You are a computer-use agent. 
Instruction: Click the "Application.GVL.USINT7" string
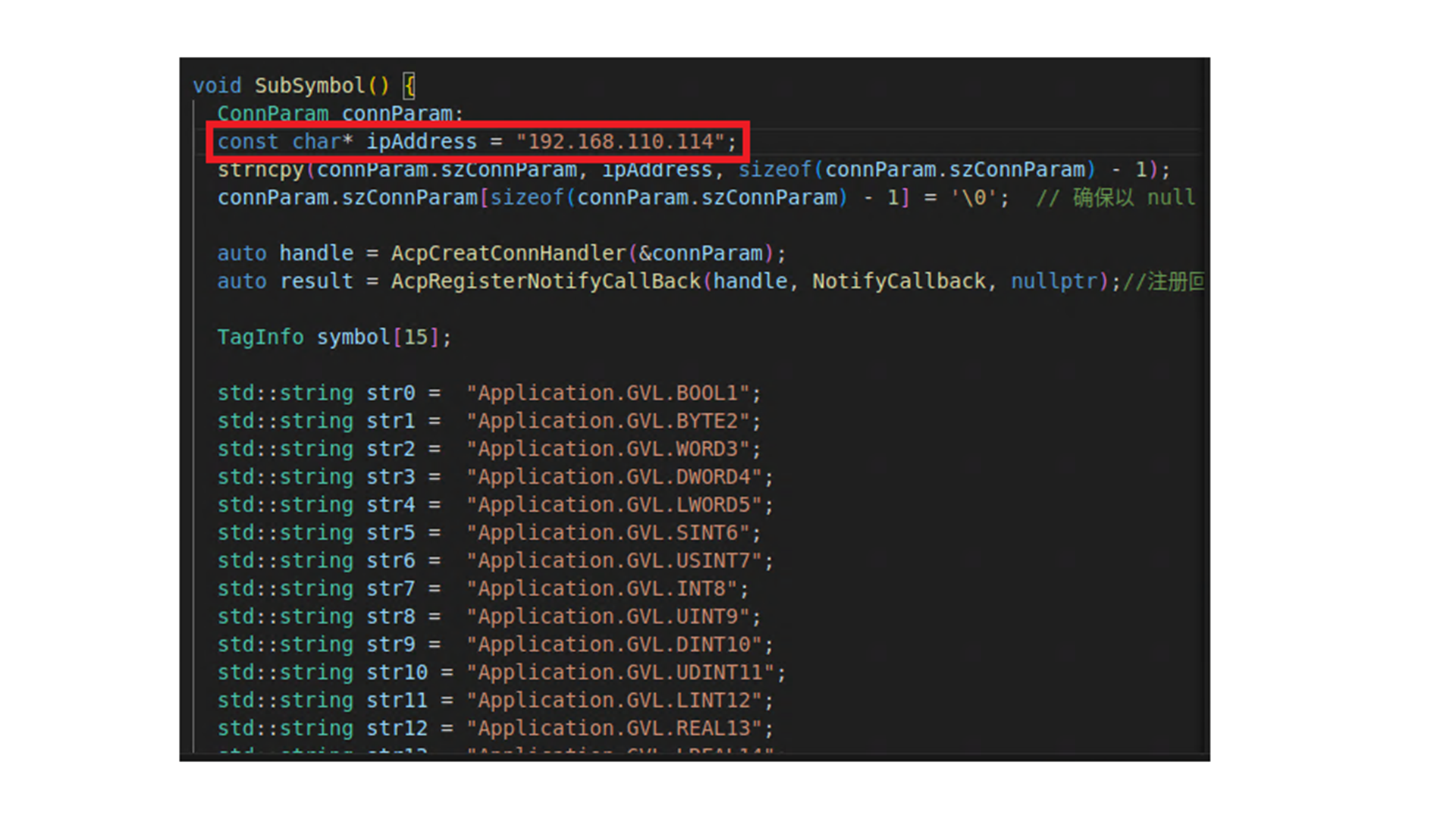point(614,561)
